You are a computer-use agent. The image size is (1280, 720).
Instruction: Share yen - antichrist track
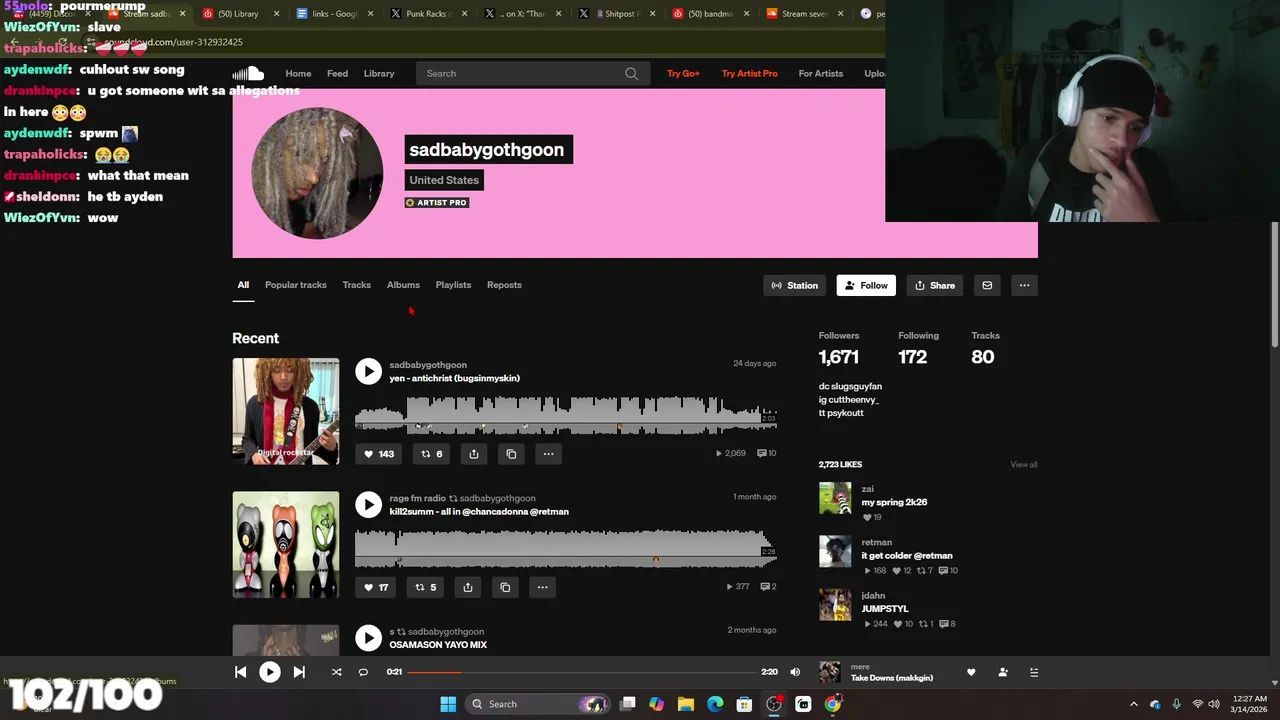pos(474,454)
